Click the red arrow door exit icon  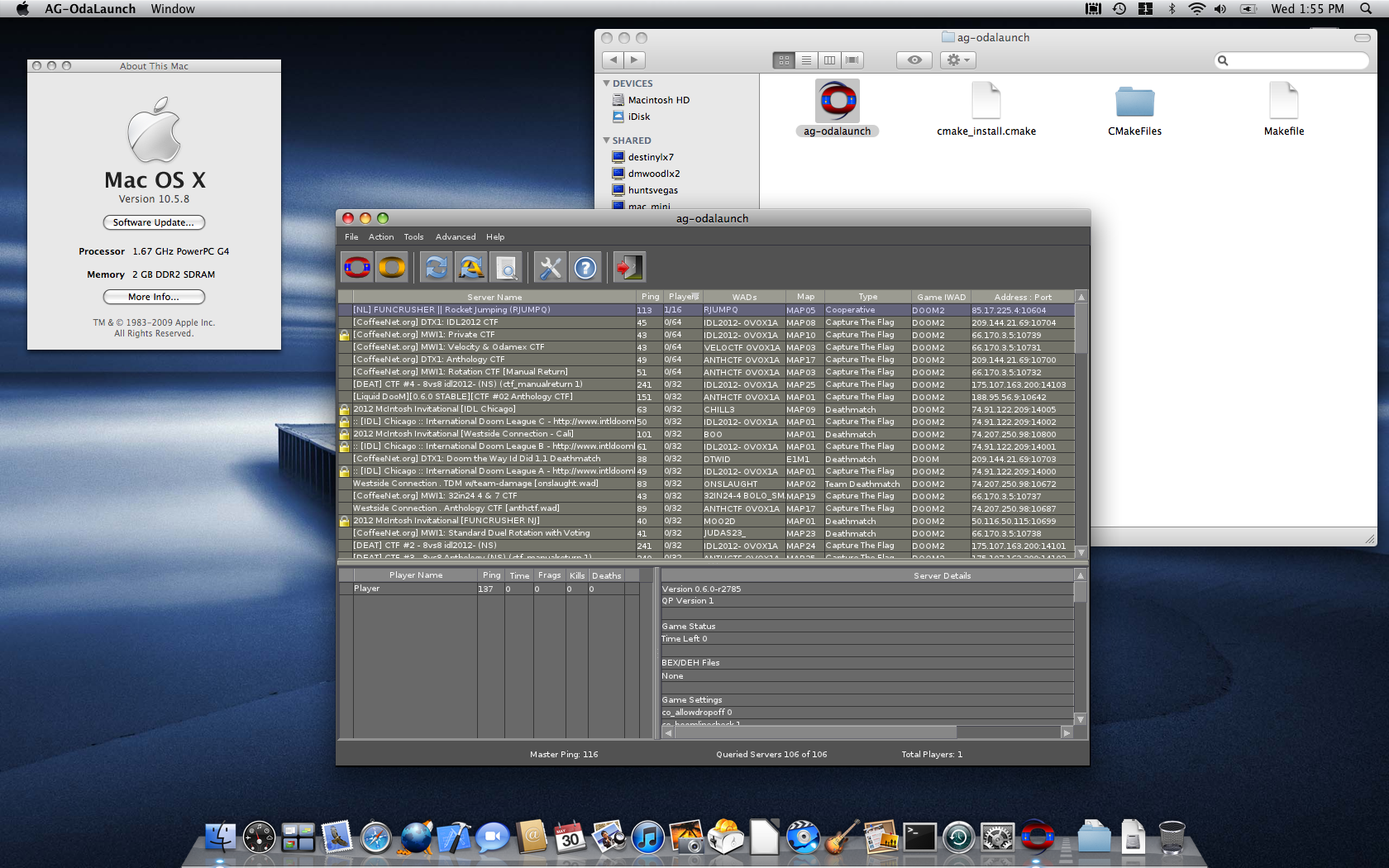[x=628, y=267]
